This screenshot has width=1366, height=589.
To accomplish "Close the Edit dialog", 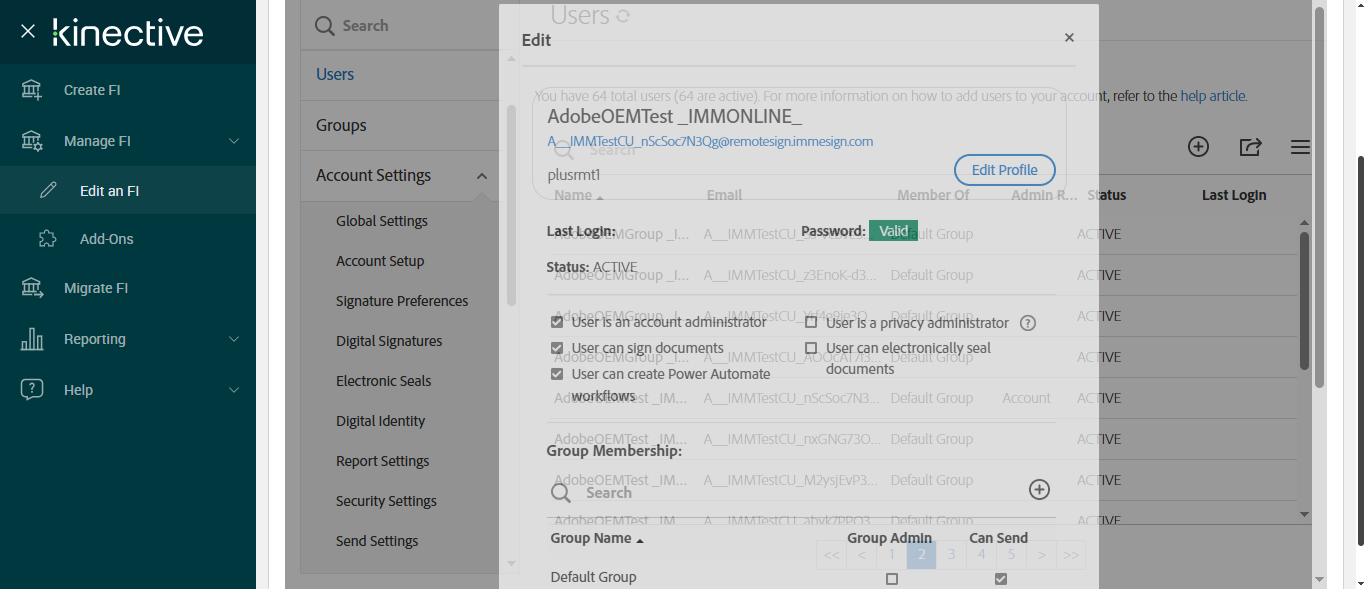I will coord(1069,38).
